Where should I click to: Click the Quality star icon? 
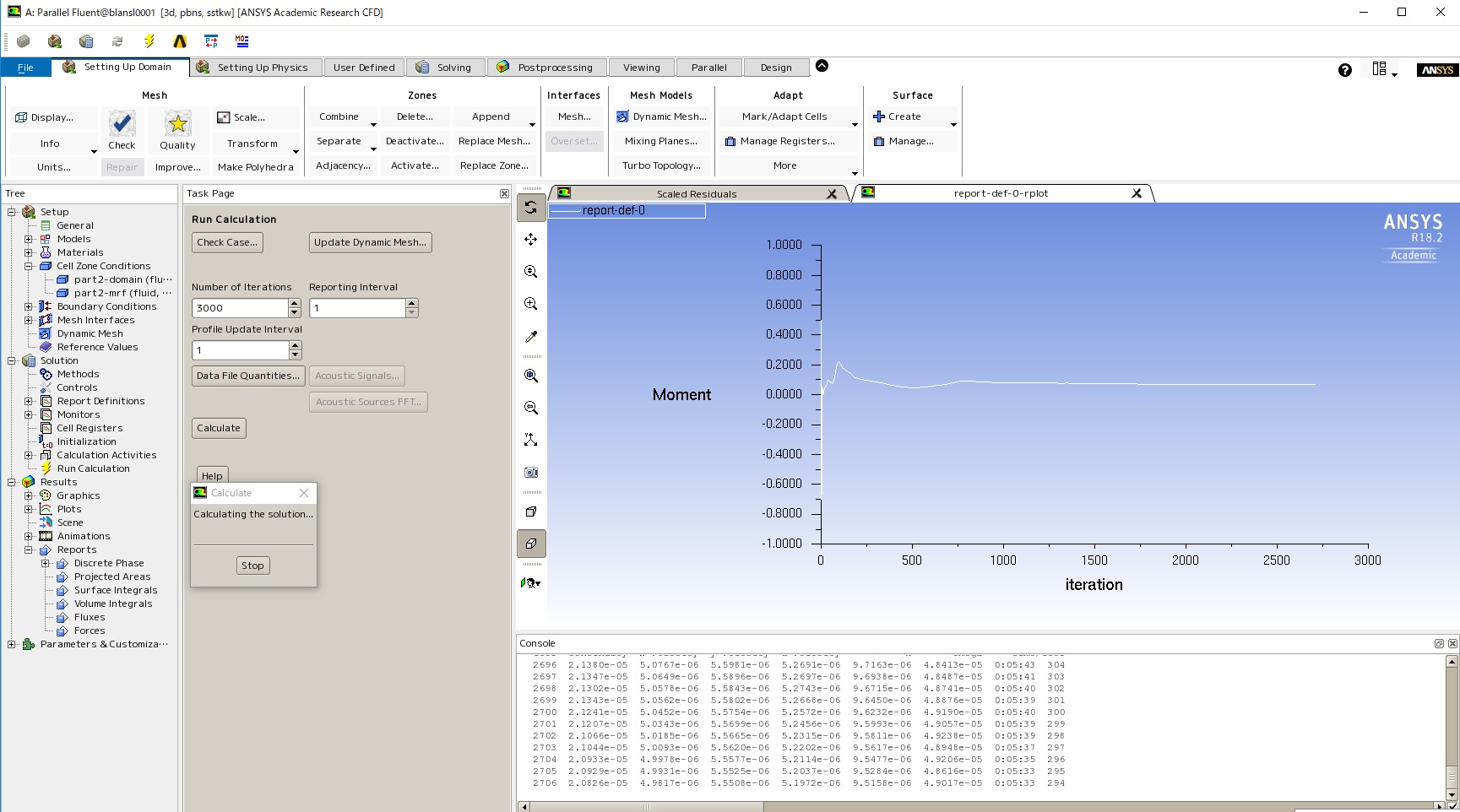pyautogui.click(x=177, y=125)
